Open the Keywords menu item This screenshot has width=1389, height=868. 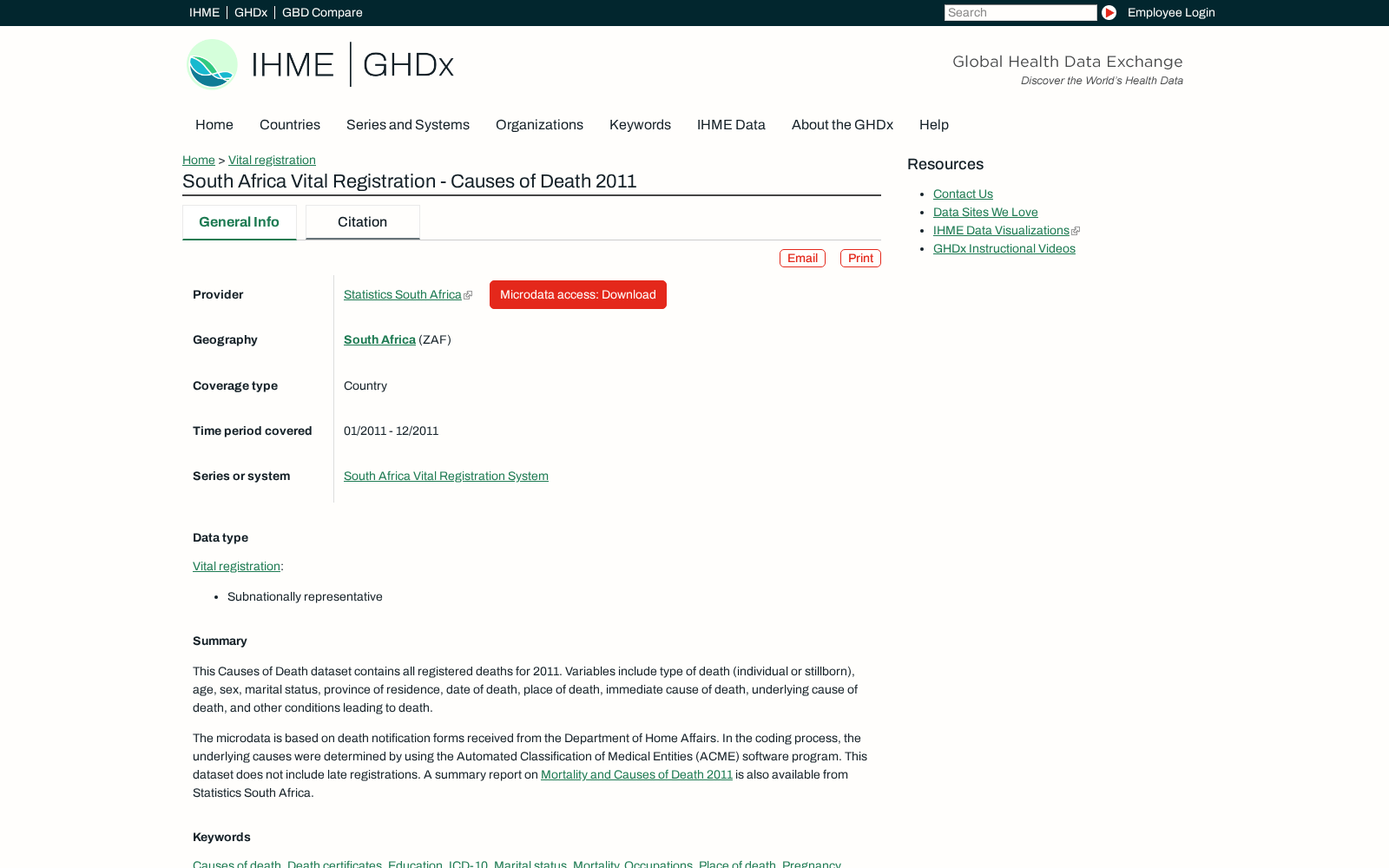pyautogui.click(x=640, y=125)
